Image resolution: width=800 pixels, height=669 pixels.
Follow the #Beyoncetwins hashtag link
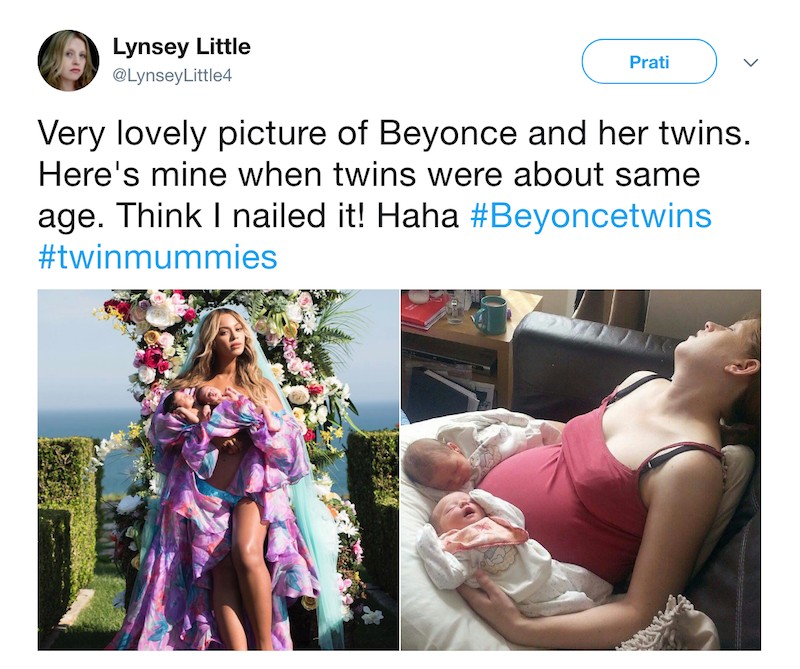[x=590, y=216]
